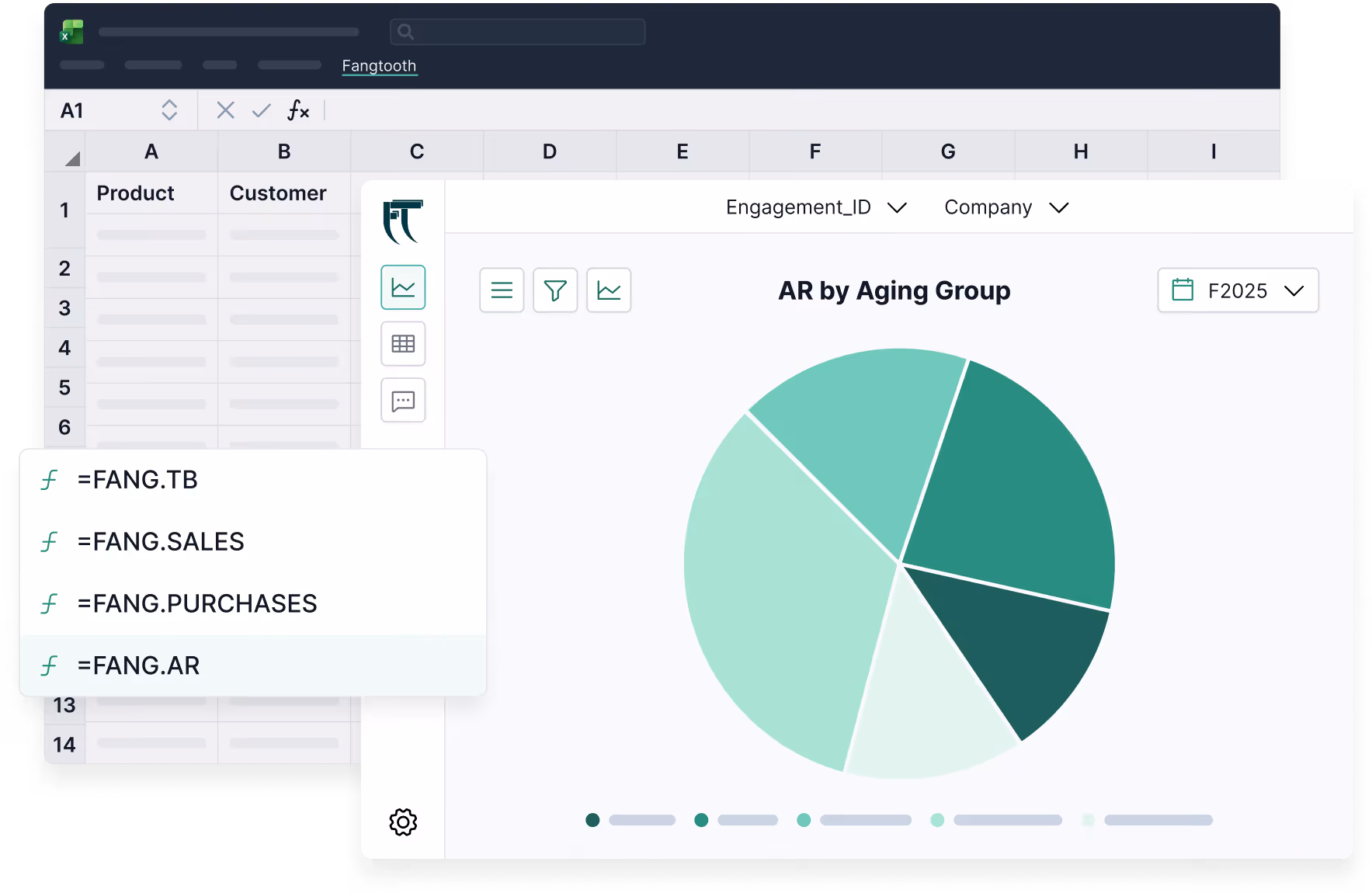
Task: Click the Product cell
Action: [151, 193]
